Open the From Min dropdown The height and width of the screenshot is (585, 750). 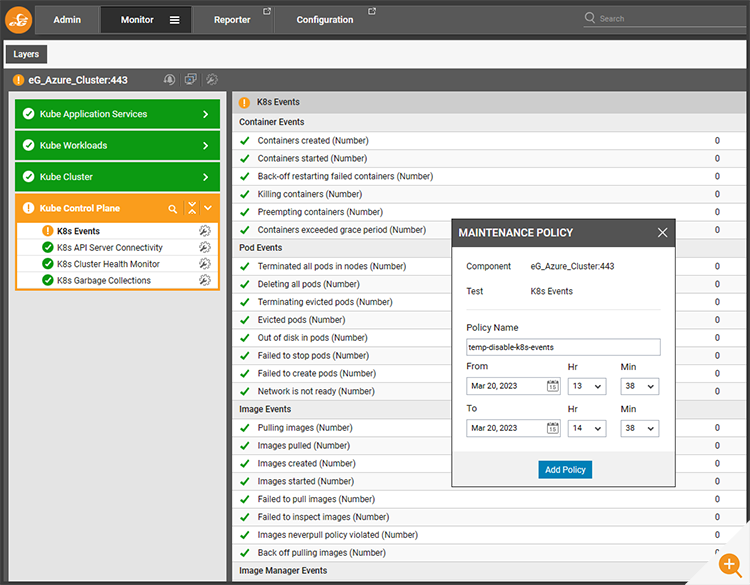coord(640,386)
